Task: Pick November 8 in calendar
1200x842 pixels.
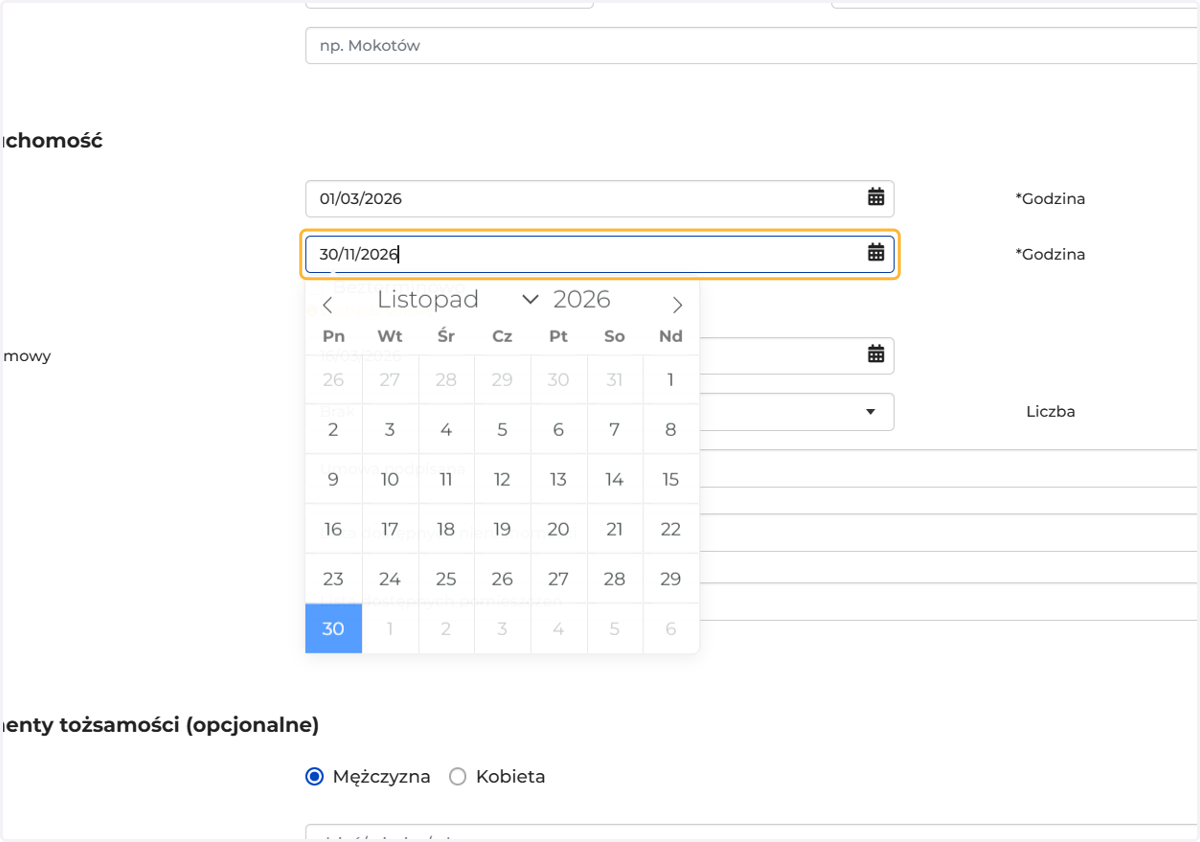Action: pos(671,430)
